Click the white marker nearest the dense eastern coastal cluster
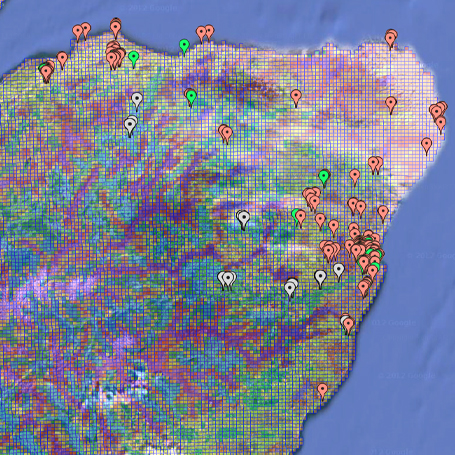The width and height of the screenshot is (455, 455). point(339,271)
